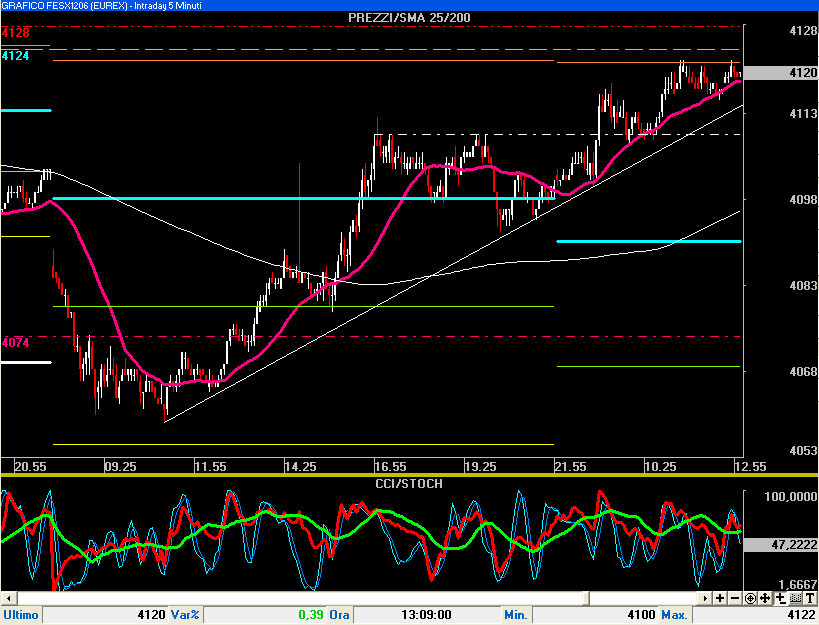Click the current price marker 4120
Screen dimensions: 819x625
781,73
